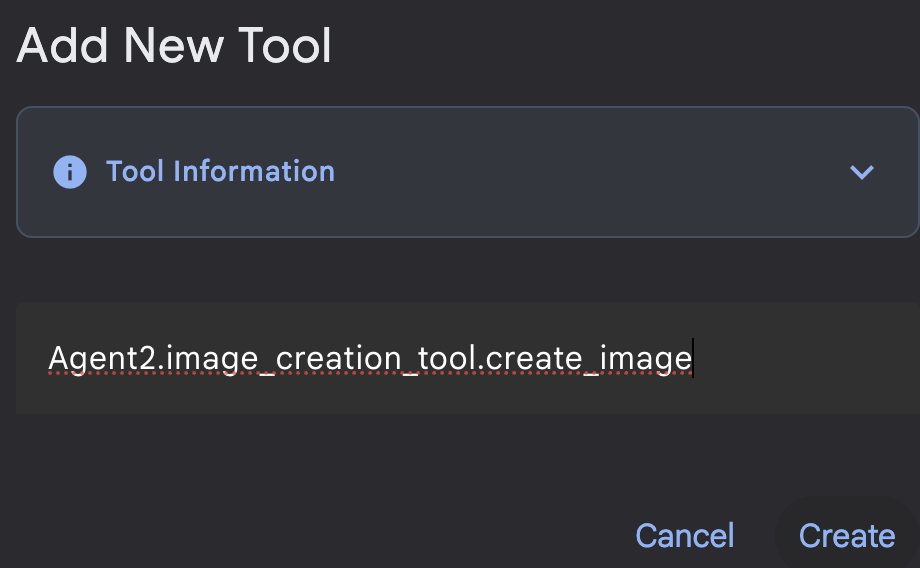
Task: Click the word Tool in the dialog title
Action: [290, 46]
